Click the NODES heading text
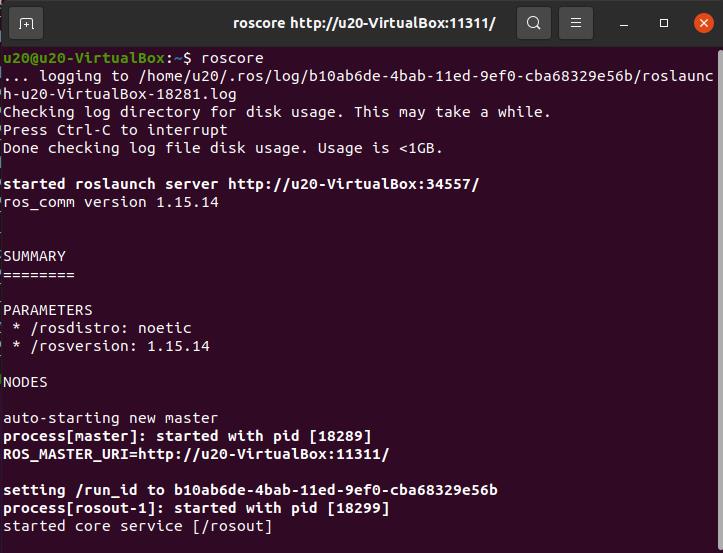 coord(25,382)
